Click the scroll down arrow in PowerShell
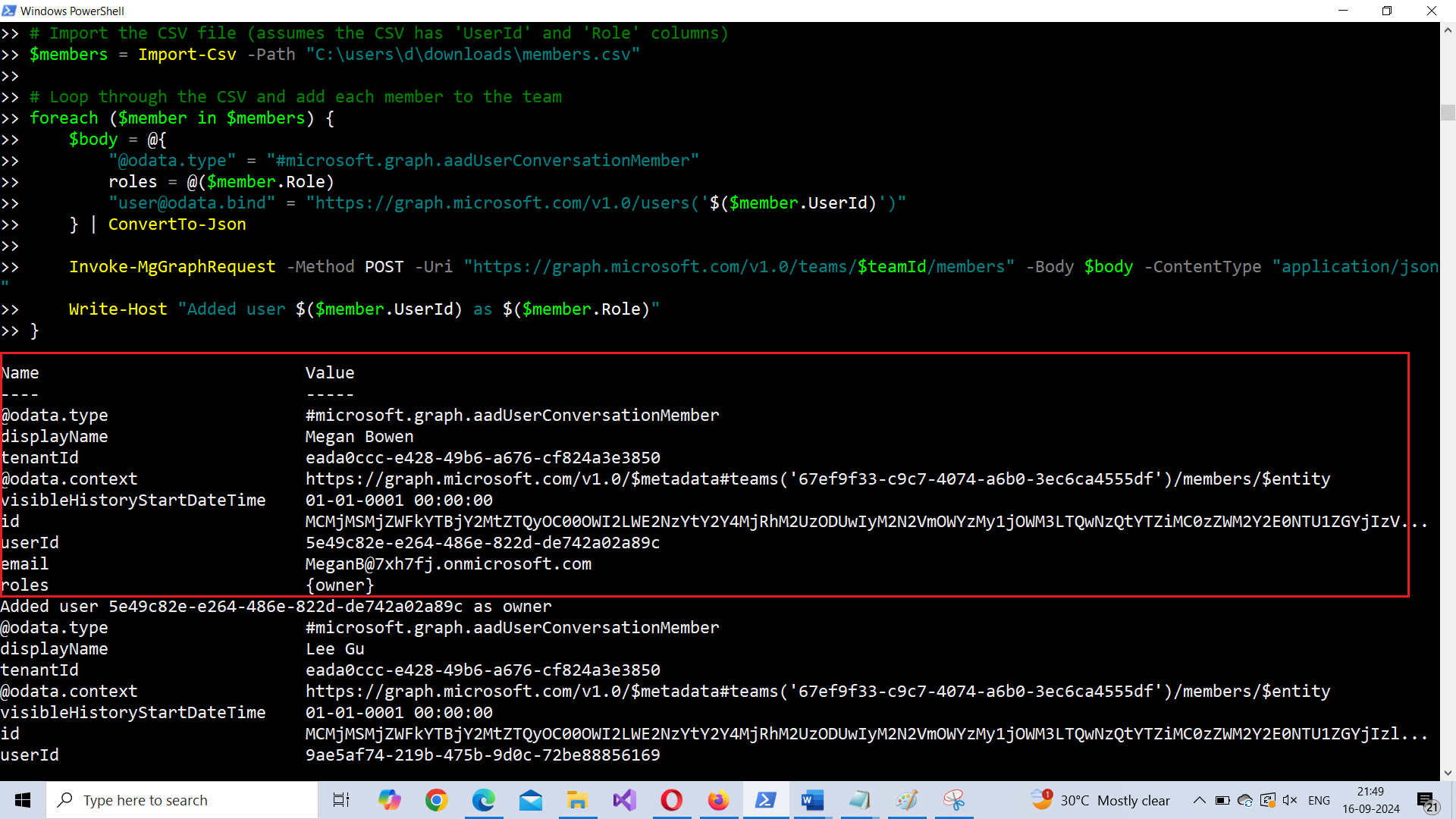This screenshot has height=819, width=1456. tap(1448, 773)
